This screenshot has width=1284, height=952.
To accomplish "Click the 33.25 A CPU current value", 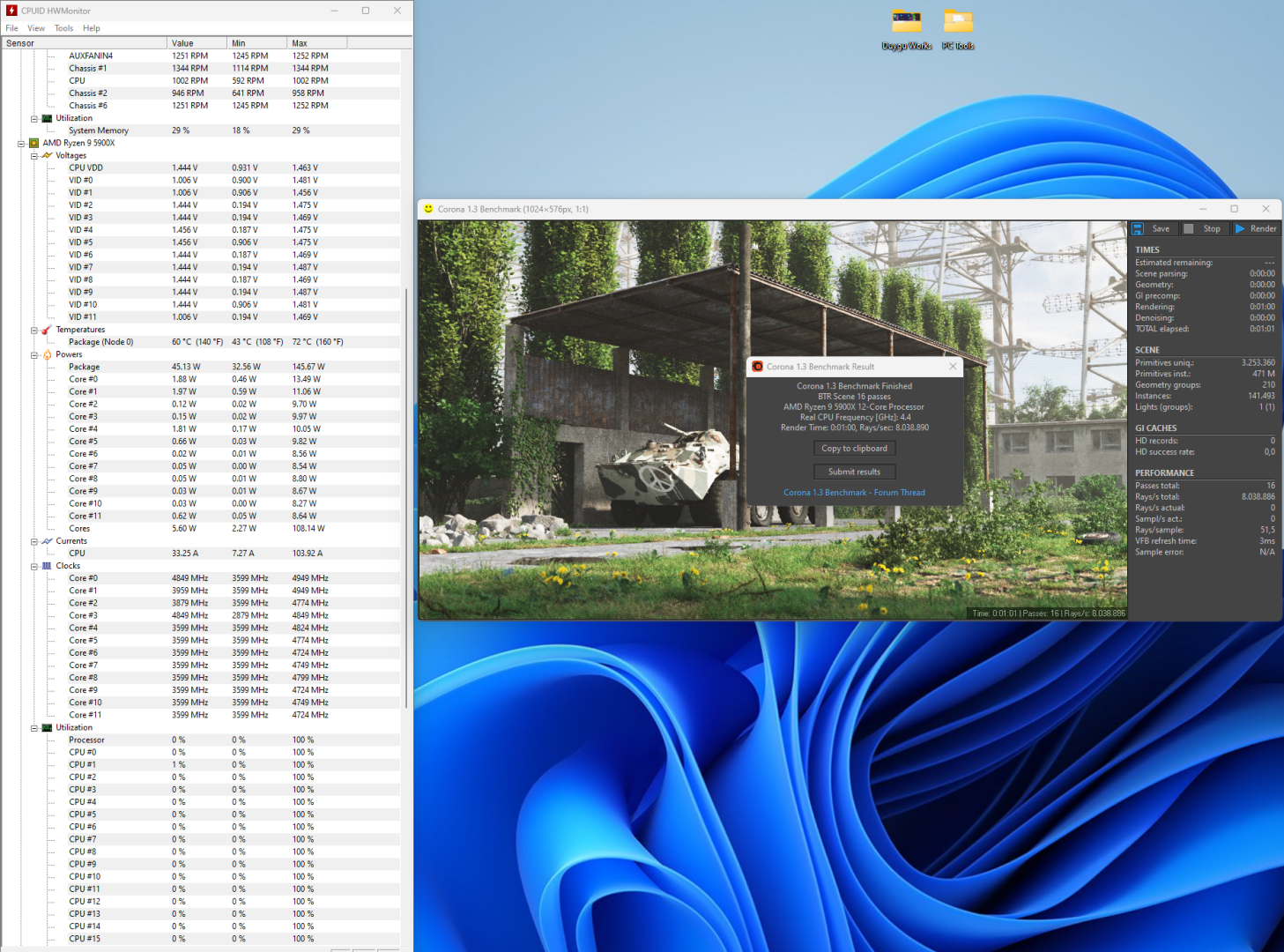I will pos(185,554).
